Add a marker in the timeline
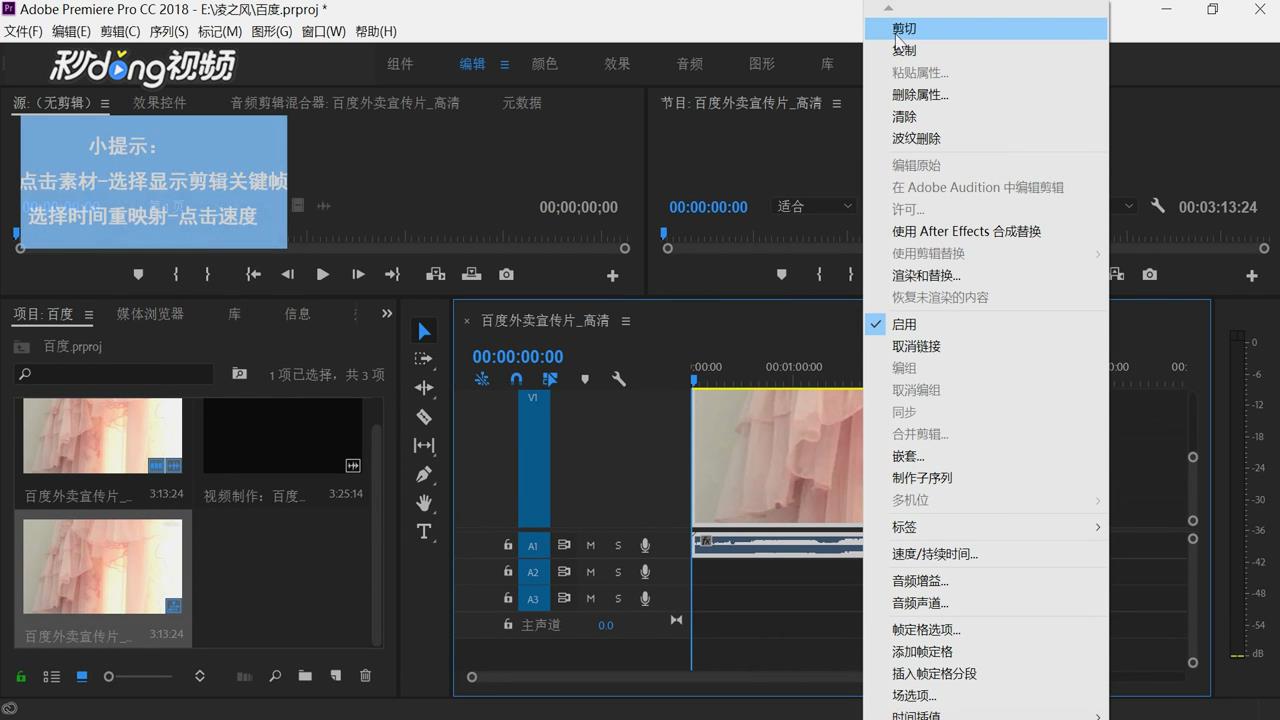The width and height of the screenshot is (1280, 720). click(585, 379)
